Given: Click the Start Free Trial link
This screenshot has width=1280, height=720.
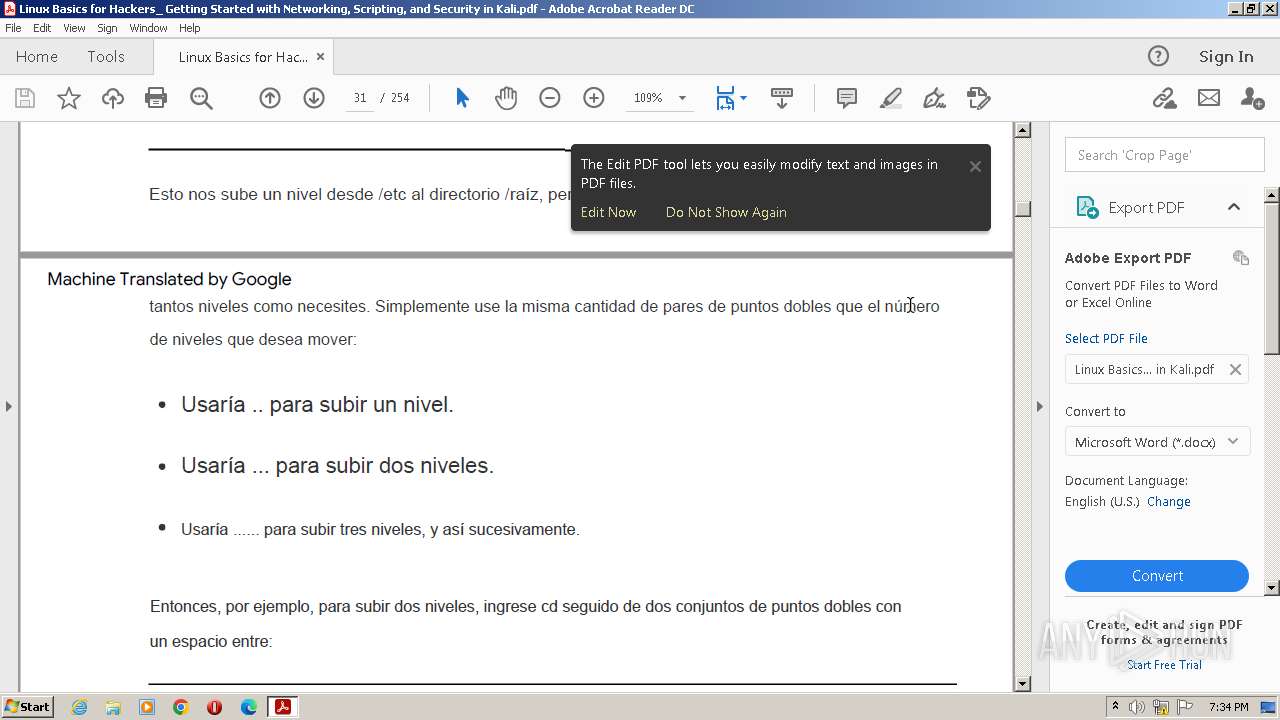Looking at the screenshot, I should coord(1164,665).
